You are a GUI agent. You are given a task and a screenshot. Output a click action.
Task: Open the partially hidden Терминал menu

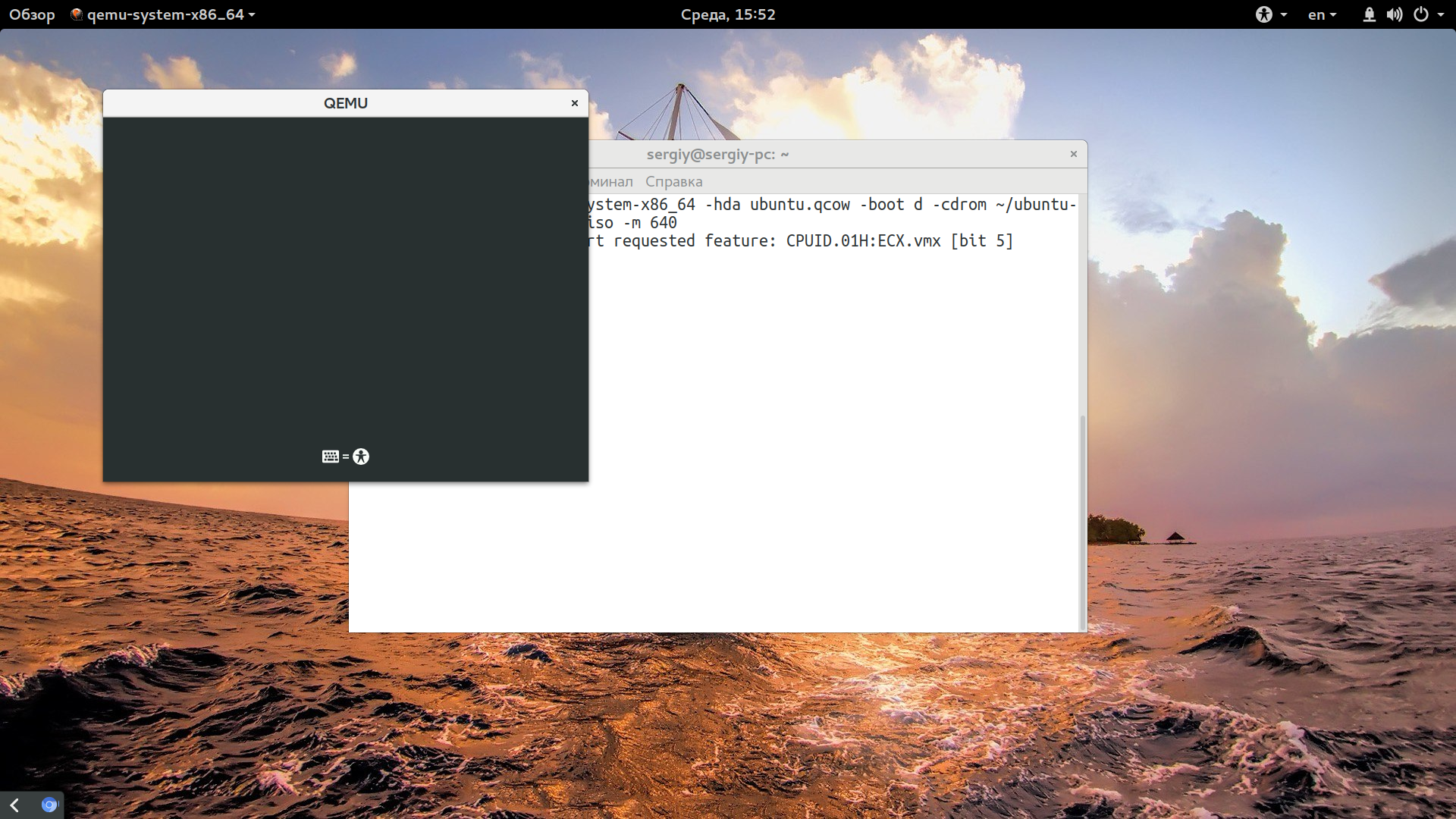[x=610, y=181]
